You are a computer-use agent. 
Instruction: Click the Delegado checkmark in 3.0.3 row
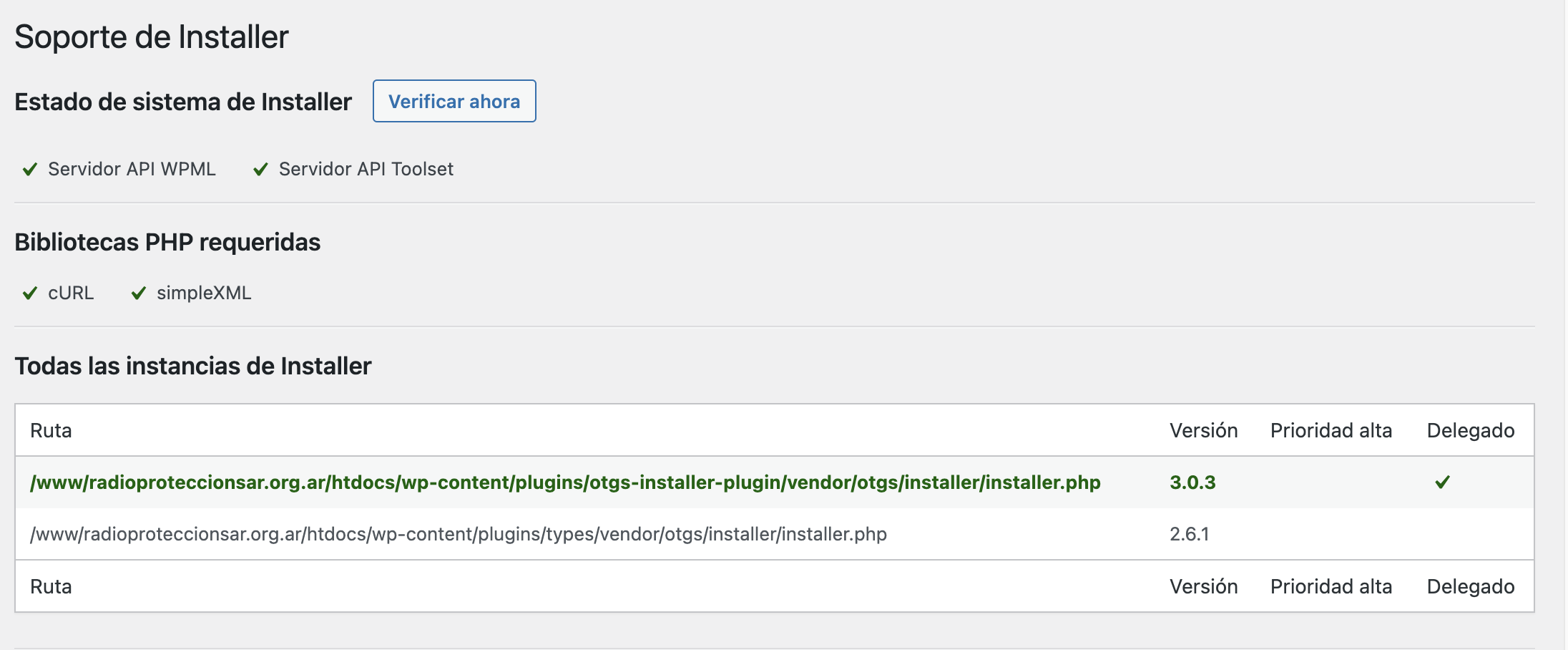coord(1443,482)
